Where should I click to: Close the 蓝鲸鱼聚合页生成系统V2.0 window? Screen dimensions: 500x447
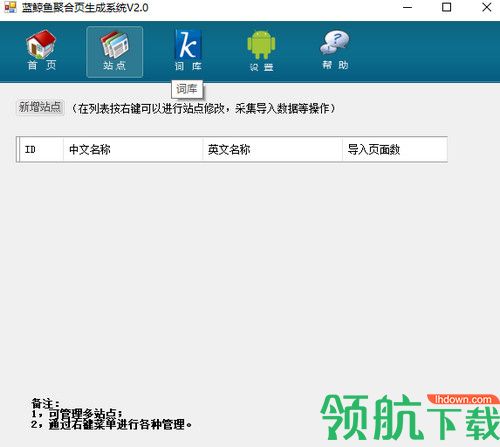487,7
